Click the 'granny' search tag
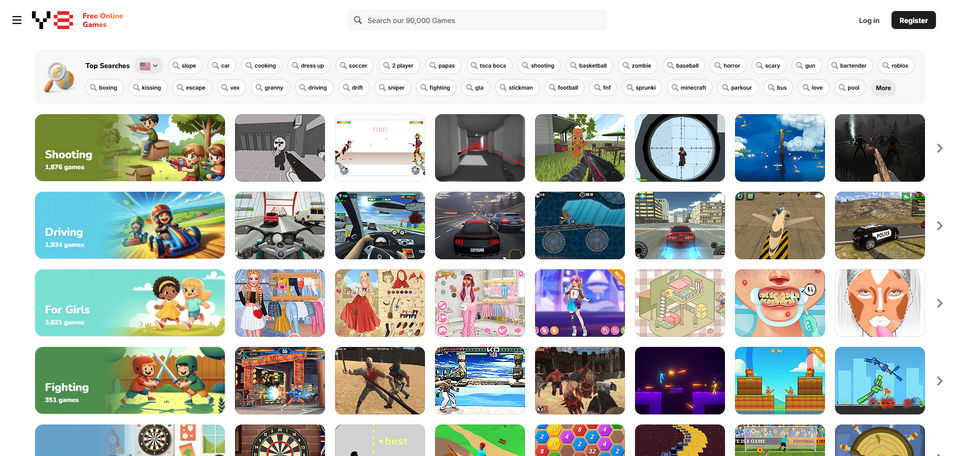The width and height of the screenshot is (960, 456). (270, 88)
